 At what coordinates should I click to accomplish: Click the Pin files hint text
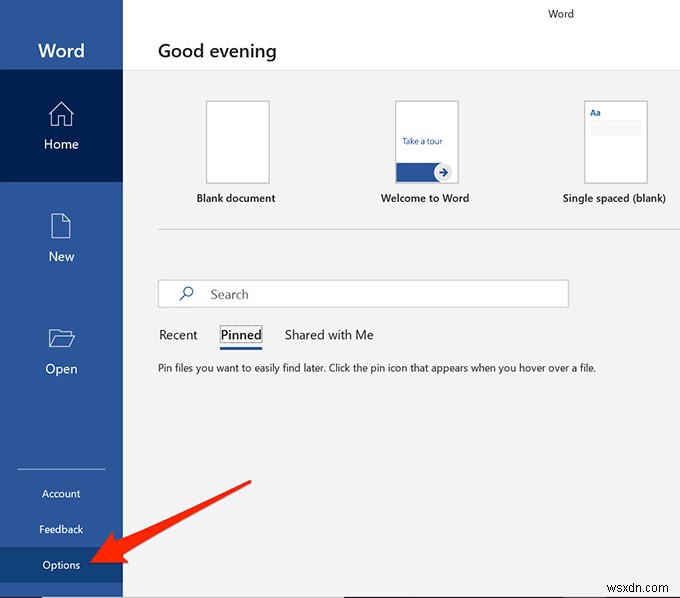click(x=377, y=368)
